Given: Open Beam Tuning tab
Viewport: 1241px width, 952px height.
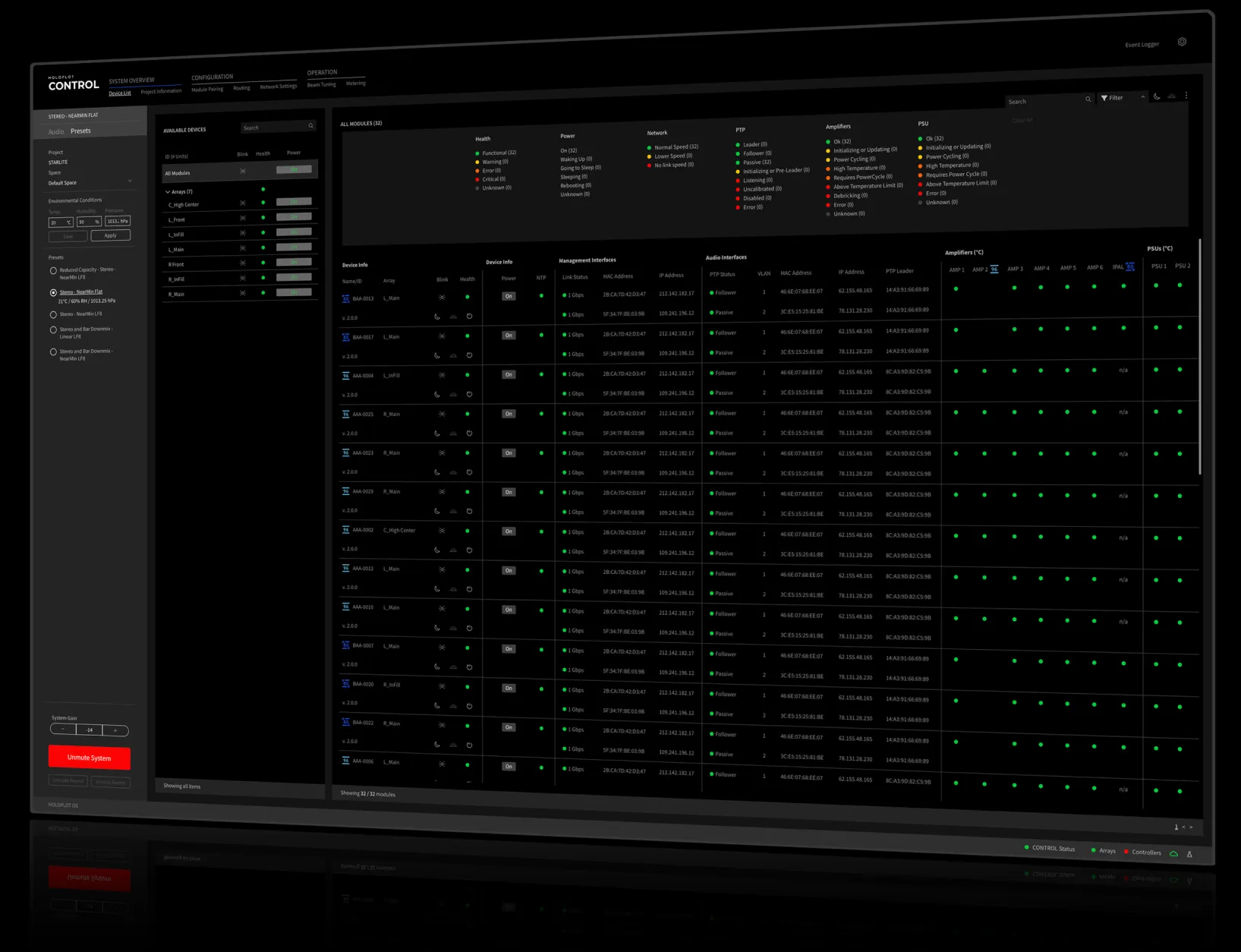Looking at the screenshot, I should 322,84.
